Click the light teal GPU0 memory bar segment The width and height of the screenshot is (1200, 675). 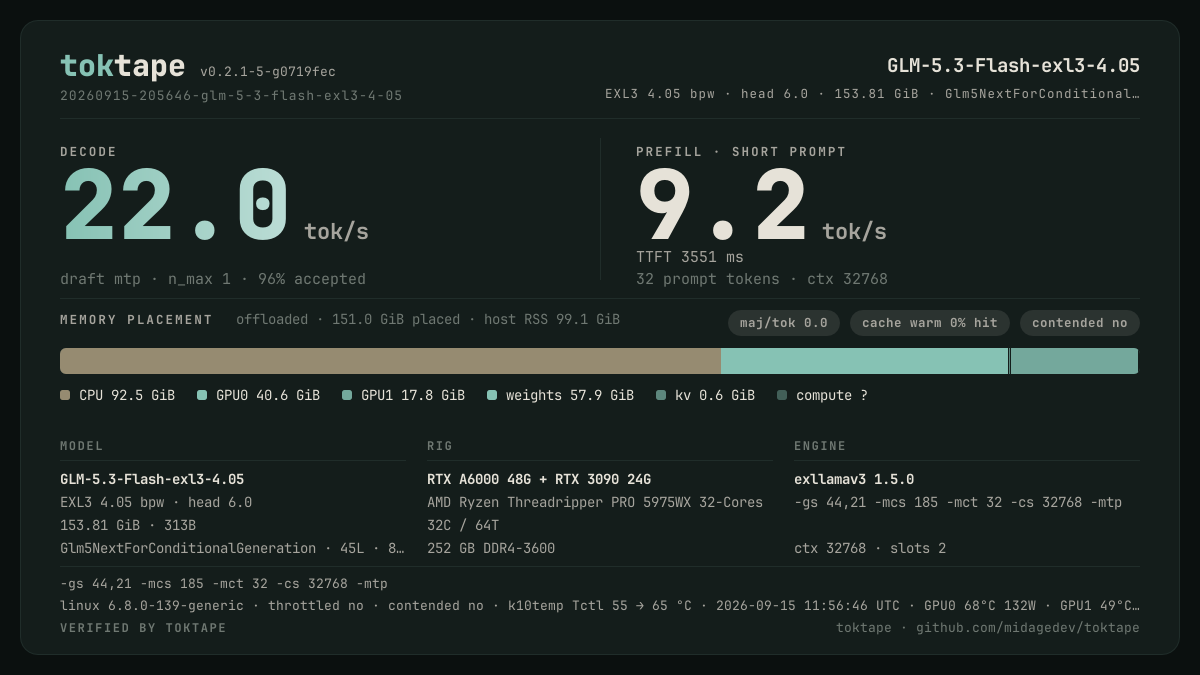coord(865,361)
